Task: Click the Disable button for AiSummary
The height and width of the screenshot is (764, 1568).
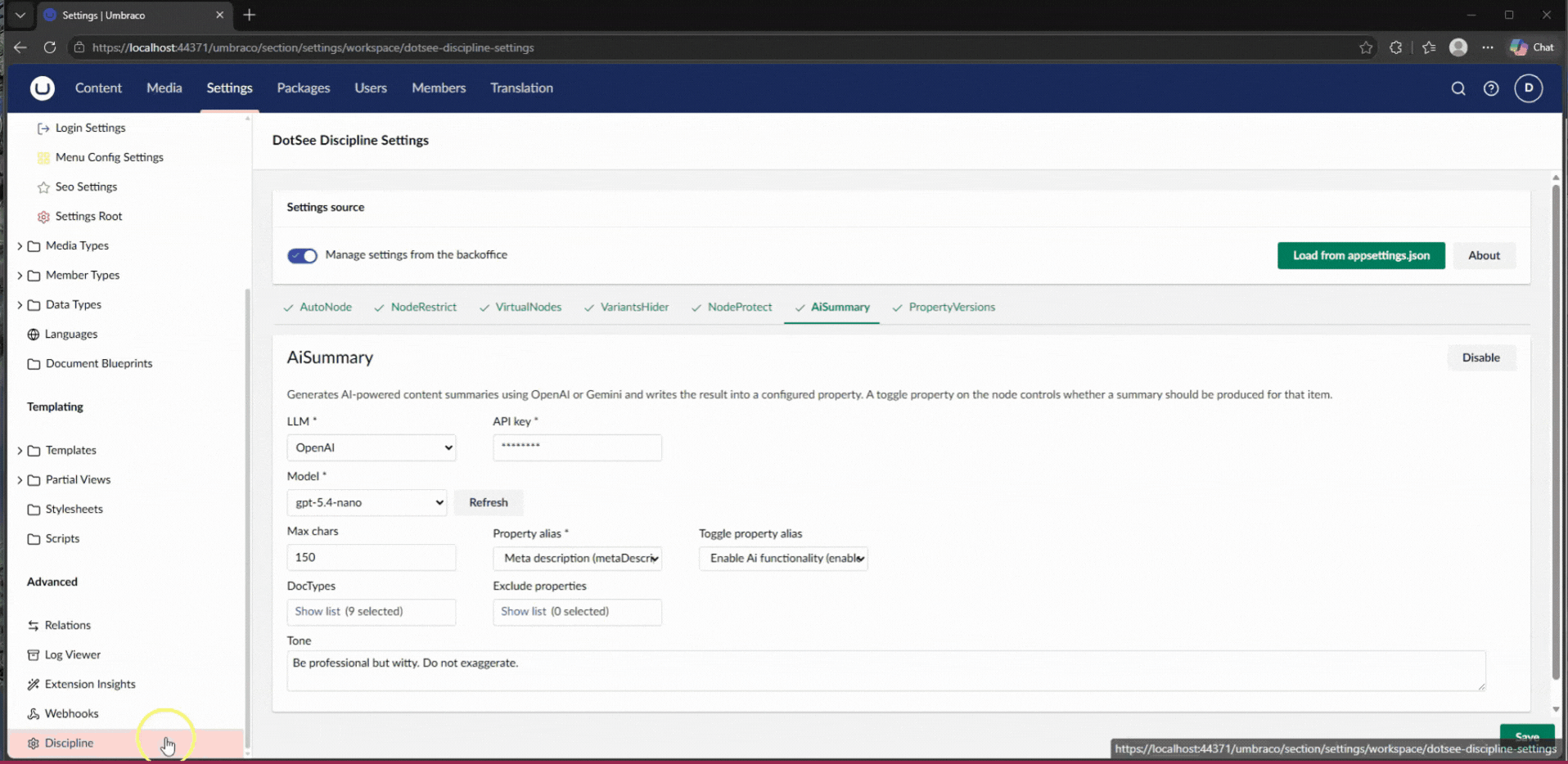Action: point(1480,357)
